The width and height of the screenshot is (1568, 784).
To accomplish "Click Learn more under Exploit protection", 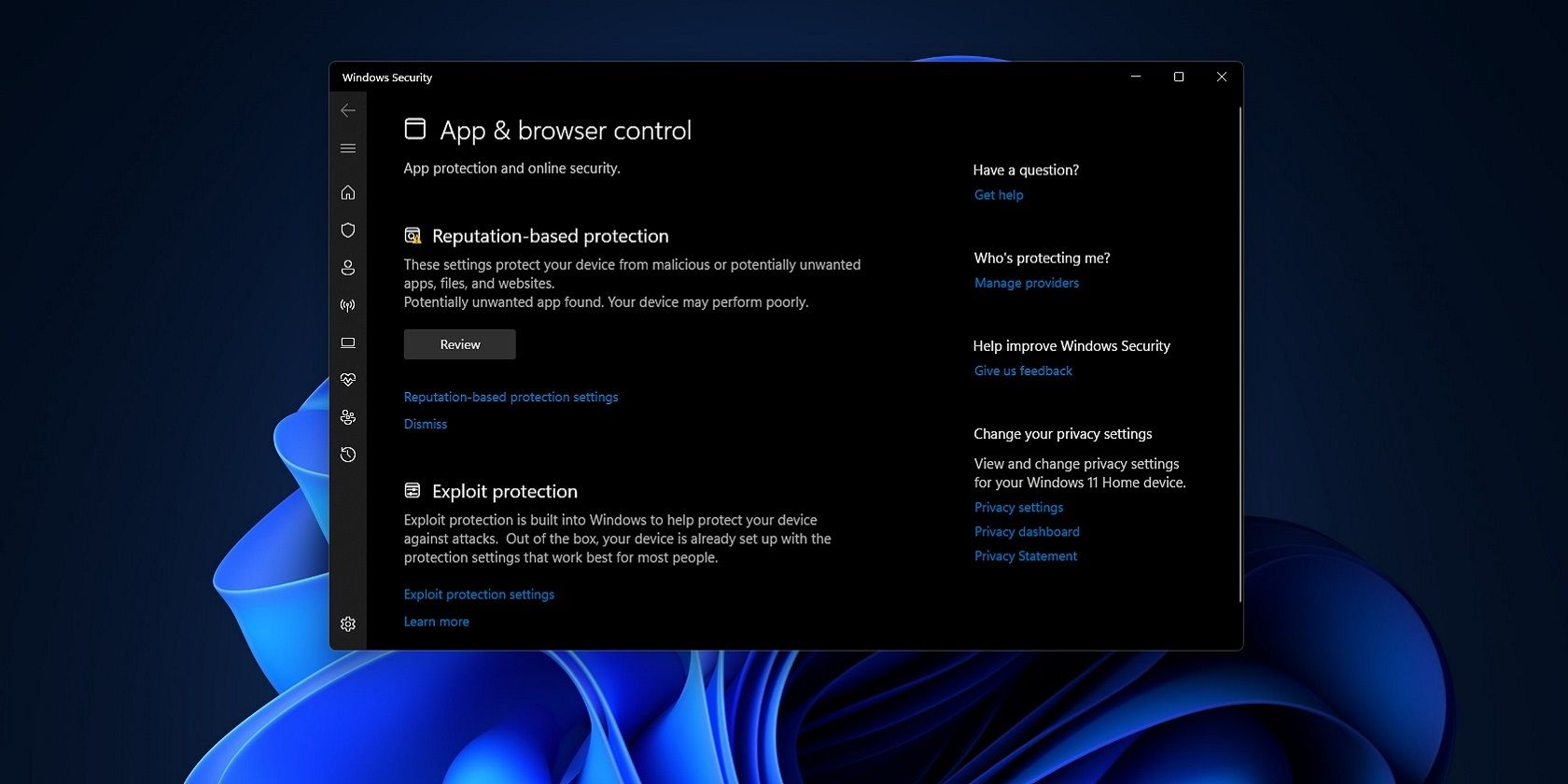I will pos(436,622).
